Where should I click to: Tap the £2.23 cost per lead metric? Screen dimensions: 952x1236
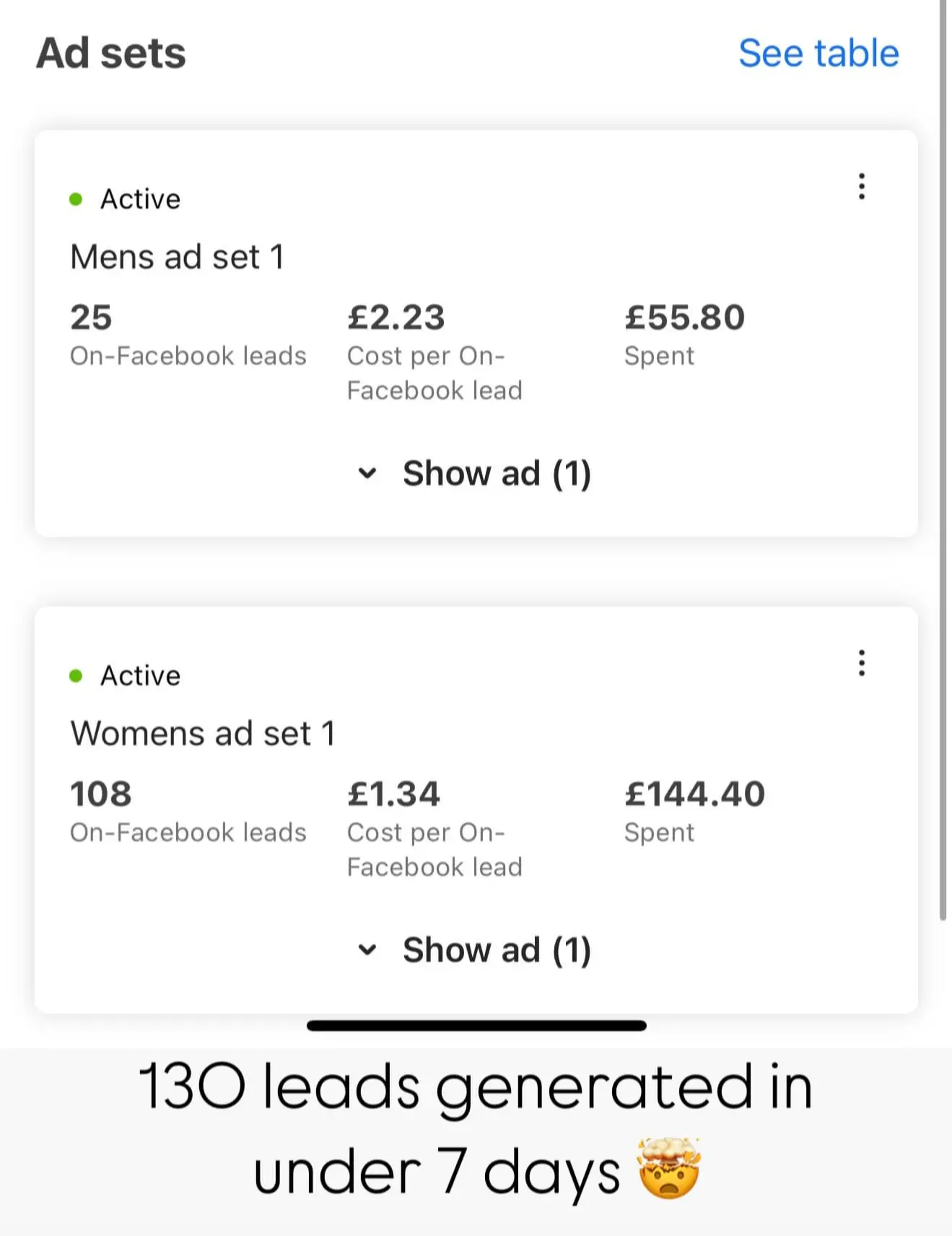pyautogui.click(x=396, y=318)
